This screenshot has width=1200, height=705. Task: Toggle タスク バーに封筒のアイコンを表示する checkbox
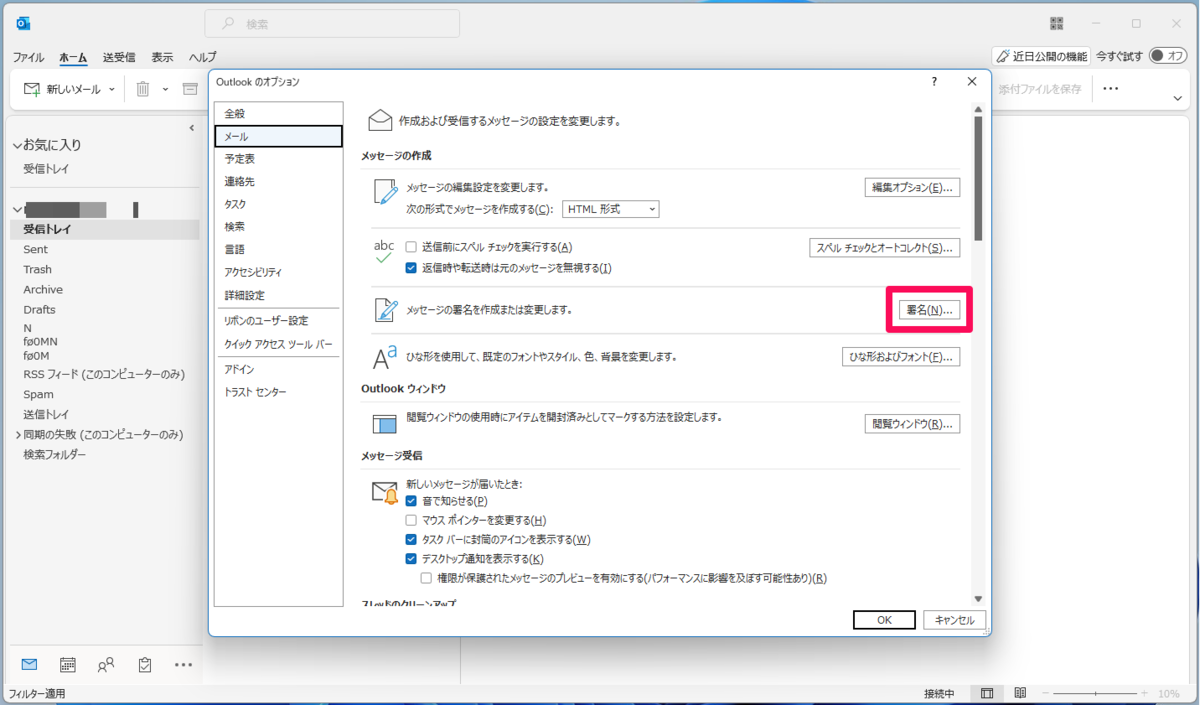pos(411,539)
